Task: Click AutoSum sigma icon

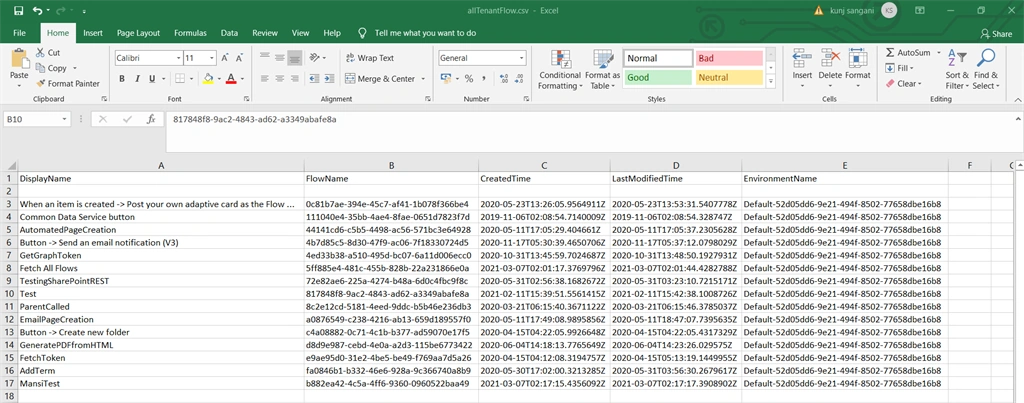Action: pyautogui.click(x=889, y=52)
